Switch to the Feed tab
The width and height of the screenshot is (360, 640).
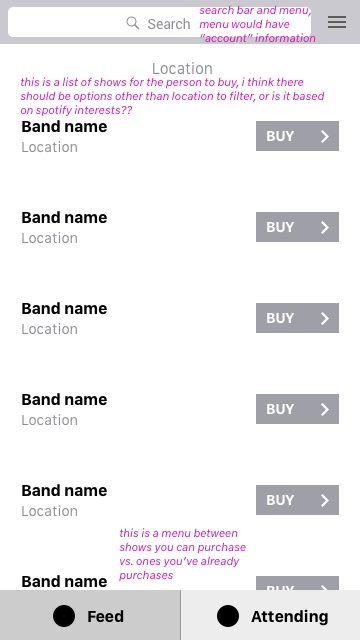[90, 615]
